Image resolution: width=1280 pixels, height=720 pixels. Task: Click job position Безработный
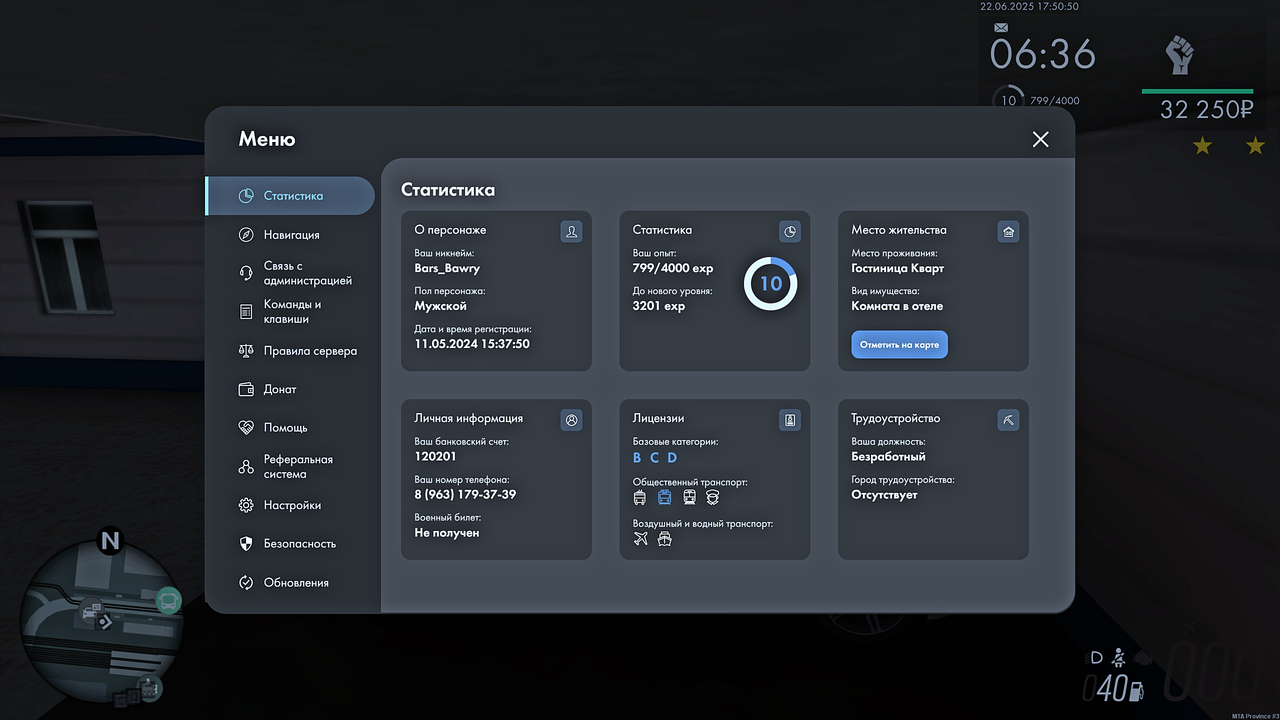(x=888, y=456)
